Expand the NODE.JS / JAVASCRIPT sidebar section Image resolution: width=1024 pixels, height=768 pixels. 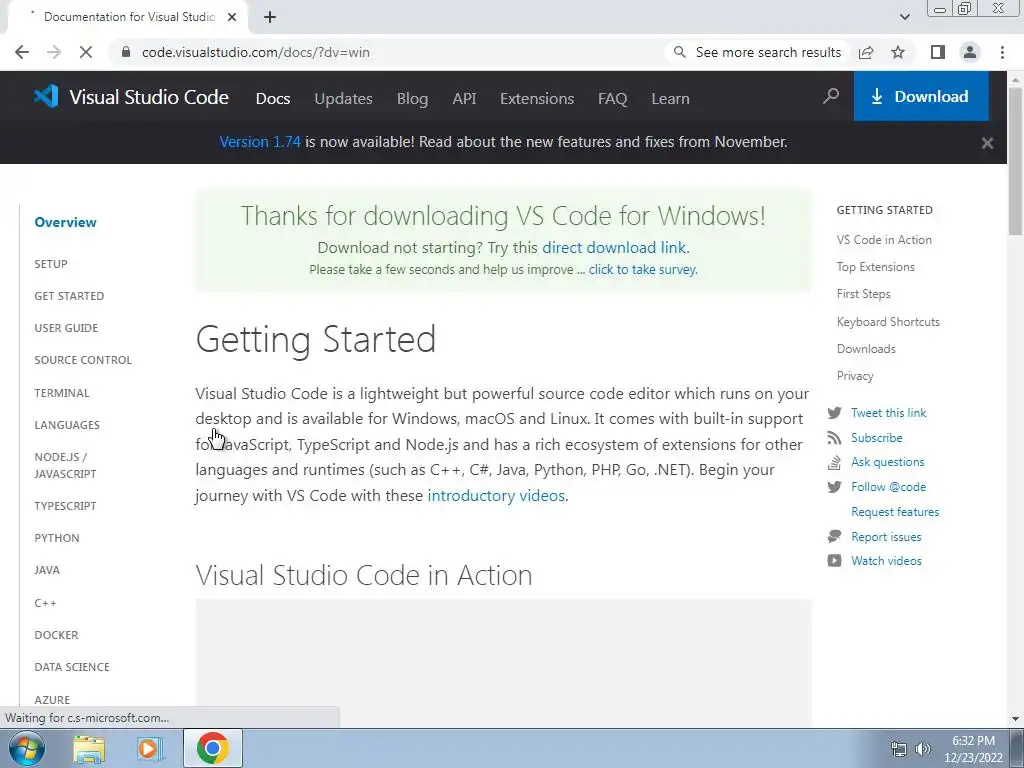pyautogui.click(x=65, y=466)
